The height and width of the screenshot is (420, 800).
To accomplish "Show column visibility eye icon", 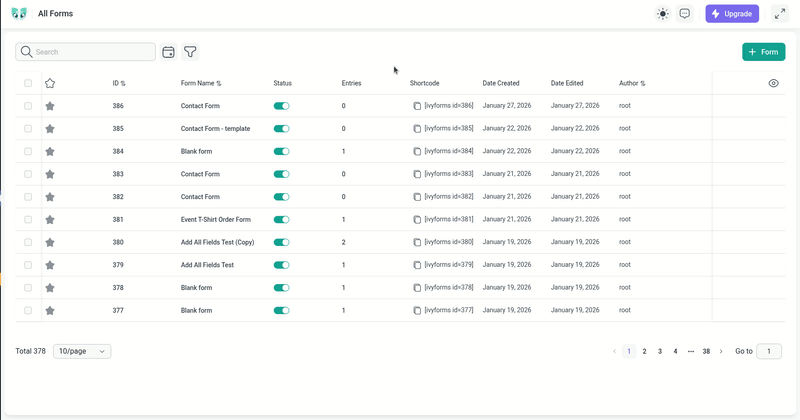I will [x=773, y=83].
